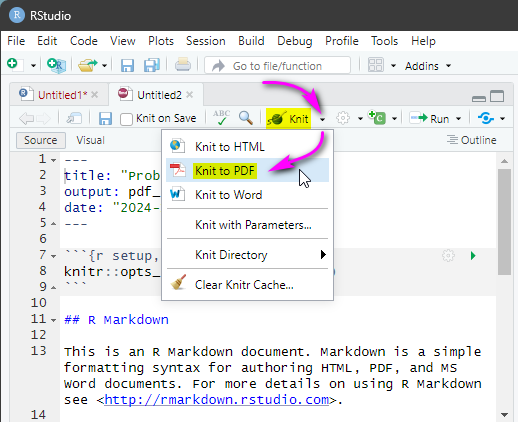Click the Run button

click(430, 118)
